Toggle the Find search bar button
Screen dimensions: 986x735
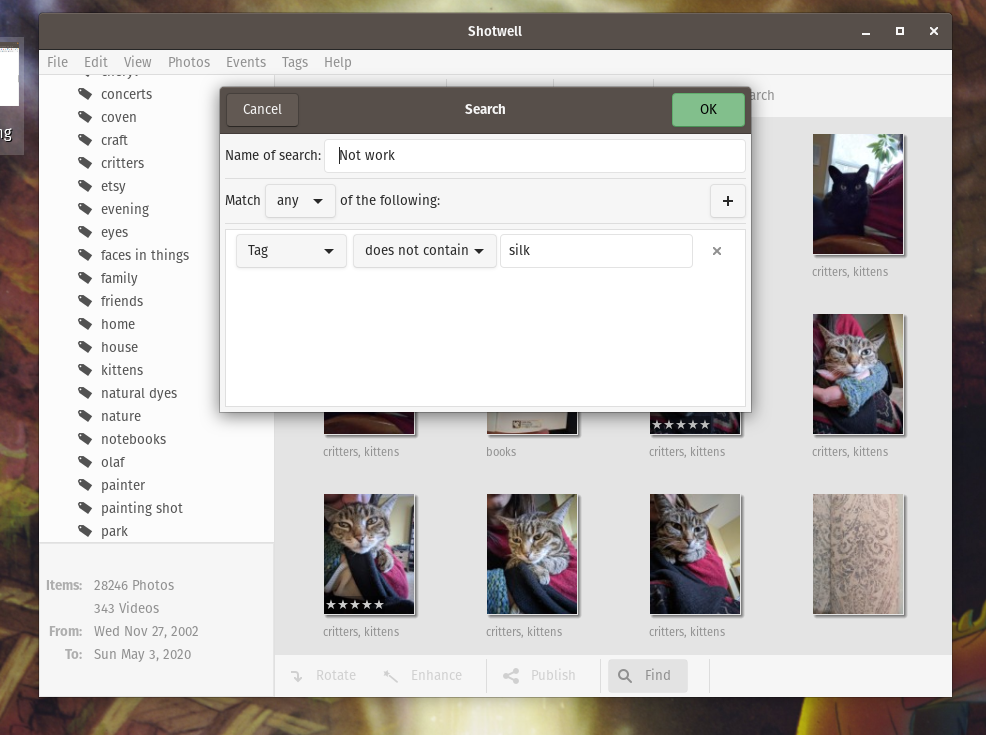click(647, 676)
